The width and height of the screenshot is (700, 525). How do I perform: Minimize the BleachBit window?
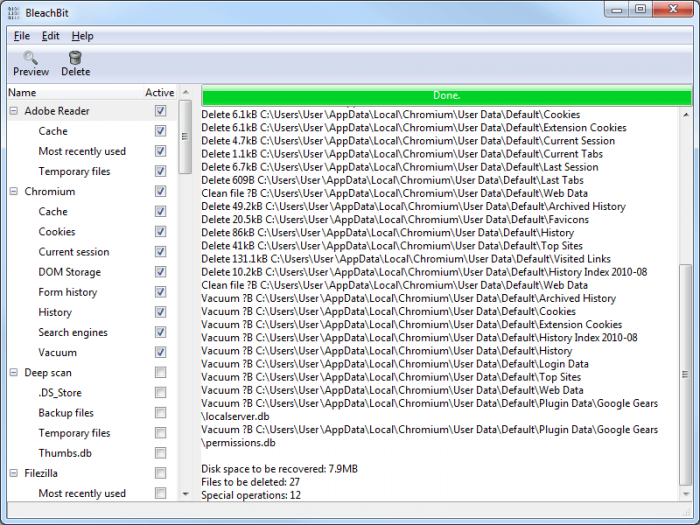pos(617,9)
